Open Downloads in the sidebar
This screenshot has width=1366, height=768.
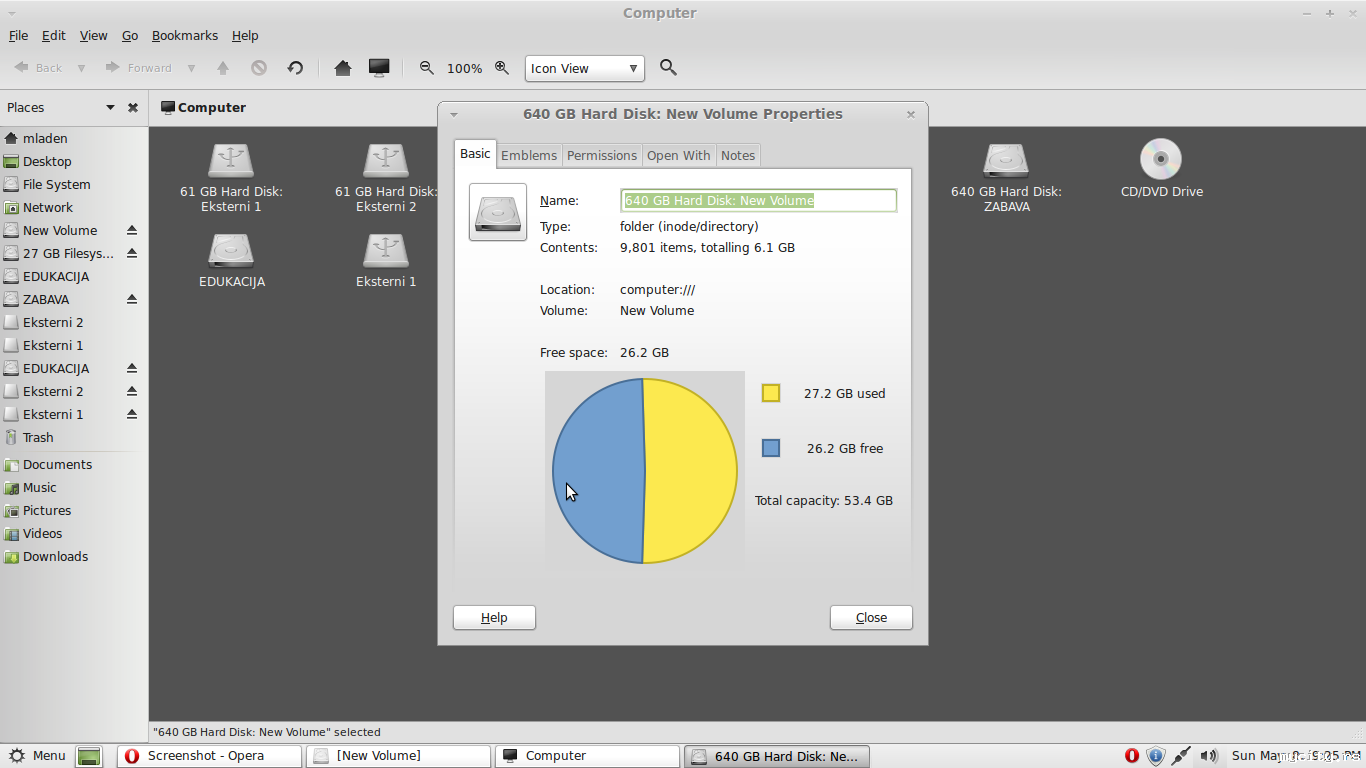[55, 557]
